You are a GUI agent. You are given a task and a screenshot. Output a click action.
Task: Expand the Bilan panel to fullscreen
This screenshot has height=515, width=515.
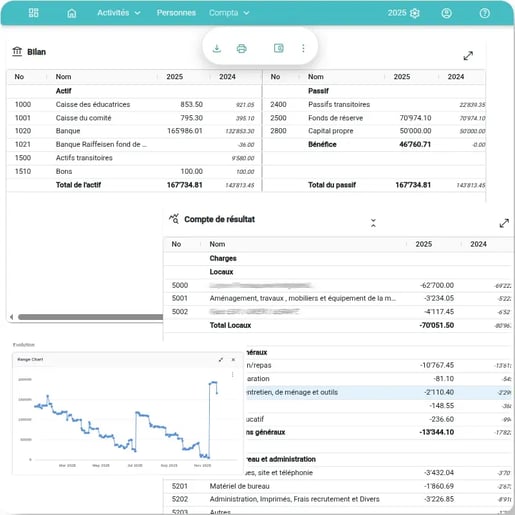click(468, 56)
